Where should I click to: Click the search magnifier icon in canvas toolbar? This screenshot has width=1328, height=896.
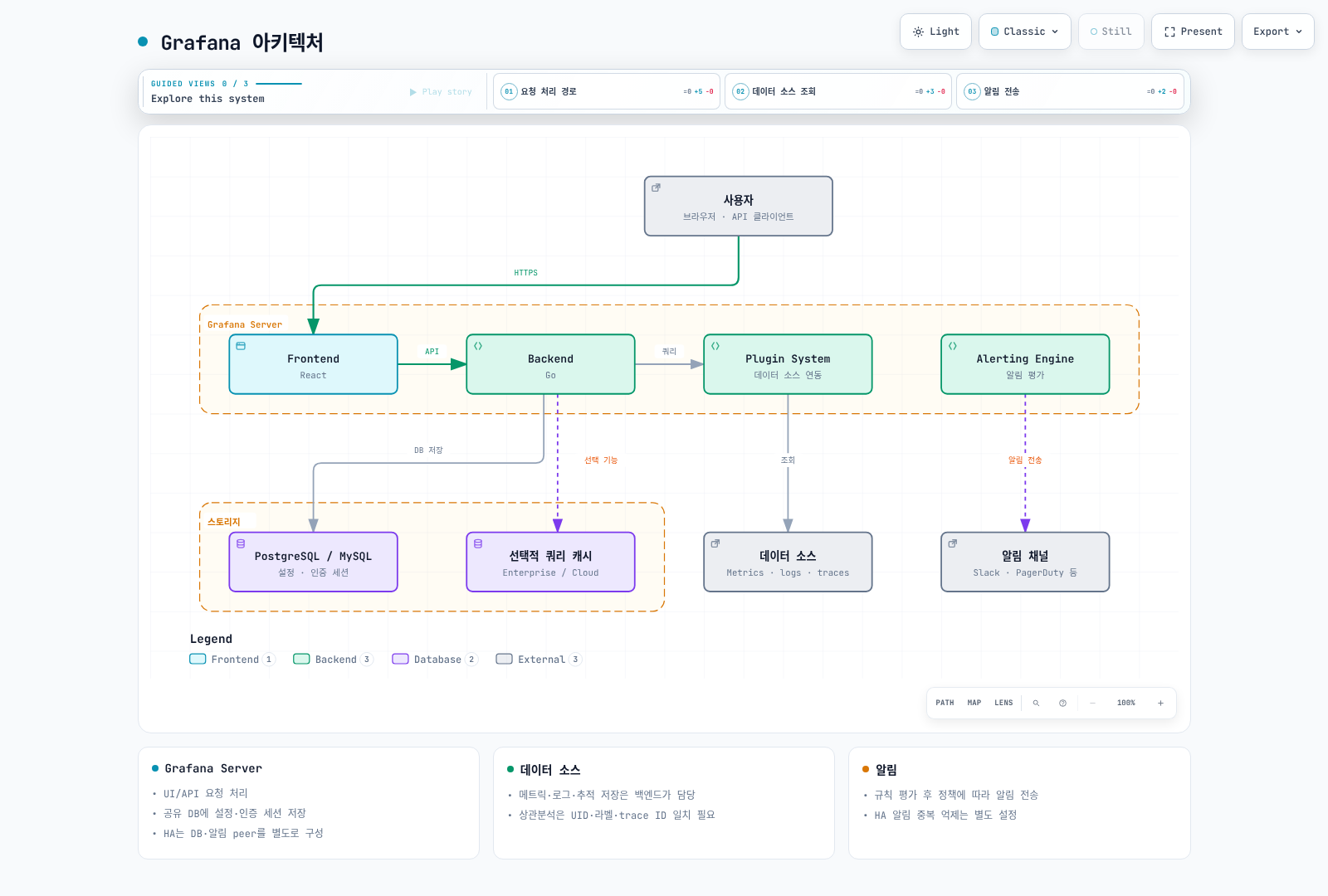tap(1036, 703)
